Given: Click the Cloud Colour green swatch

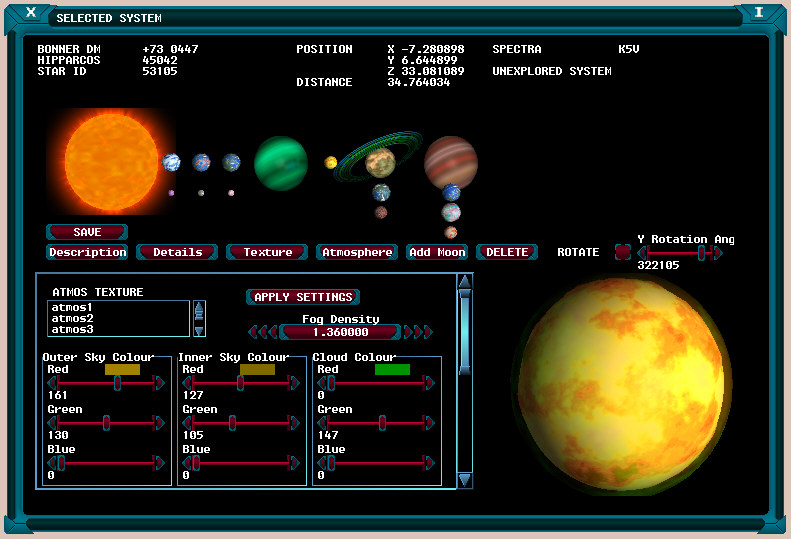Looking at the screenshot, I should click(392, 369).
